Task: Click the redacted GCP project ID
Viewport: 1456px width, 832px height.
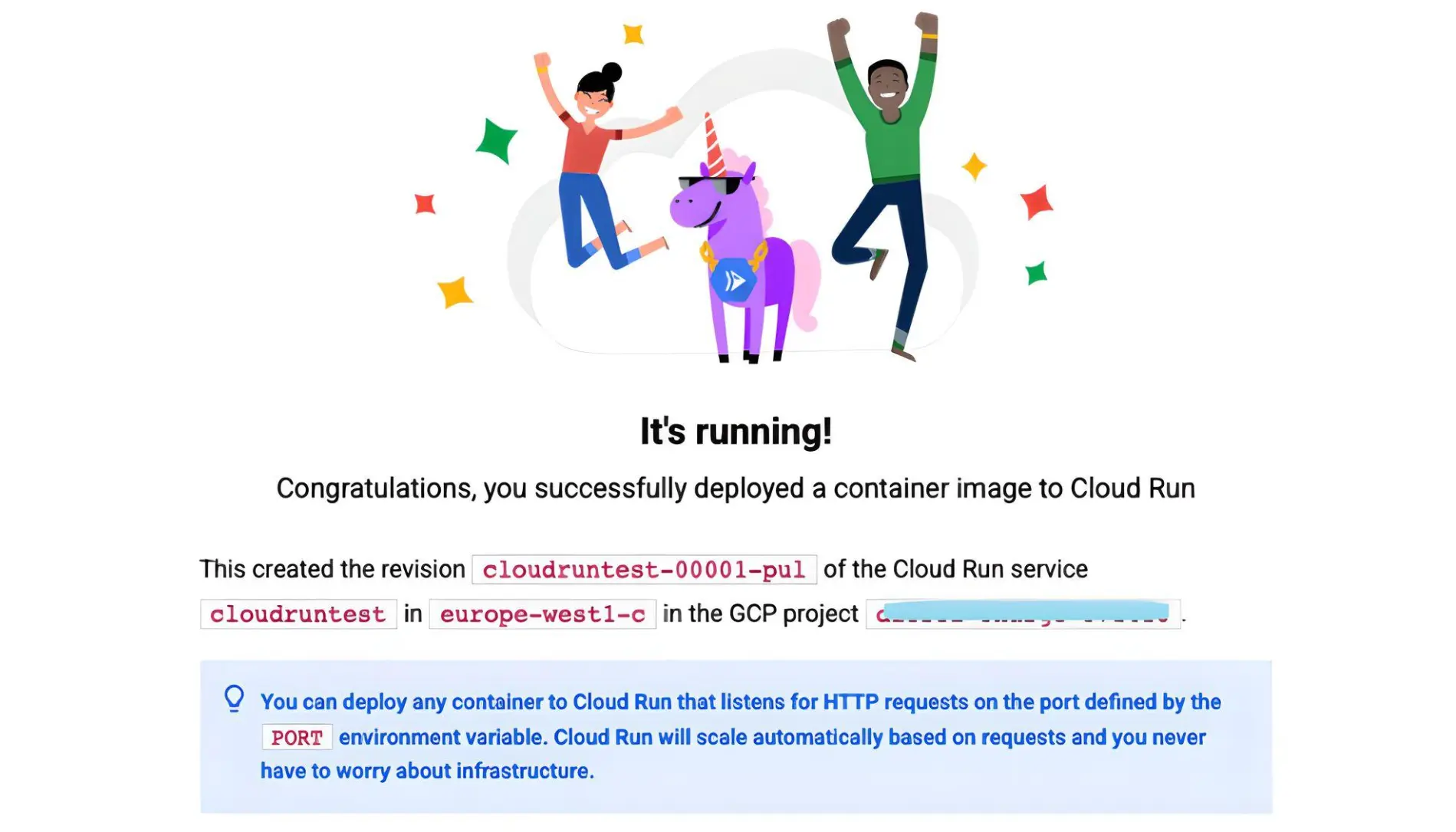Action: 1023,614
